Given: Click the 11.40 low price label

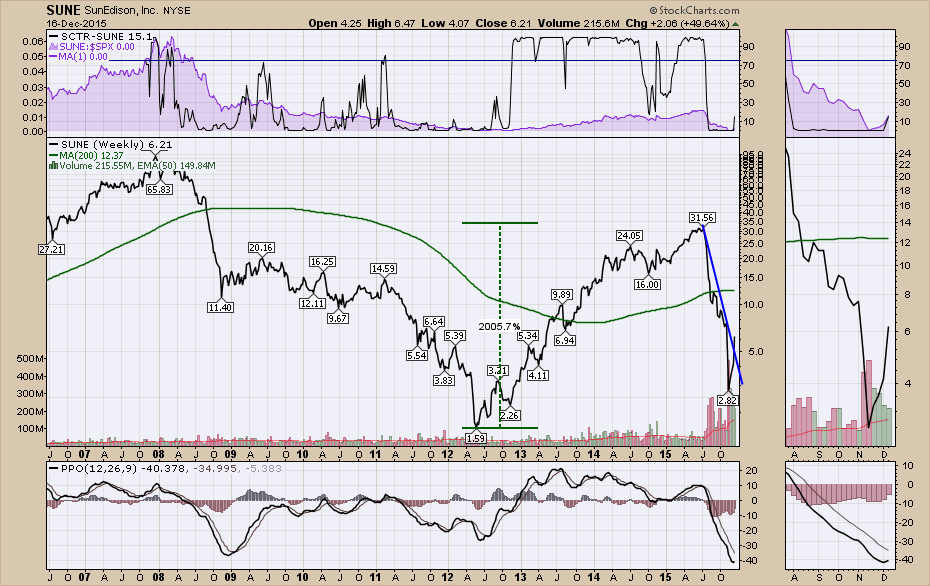Looking at the screenshot, I should click(x=220, y=307).
